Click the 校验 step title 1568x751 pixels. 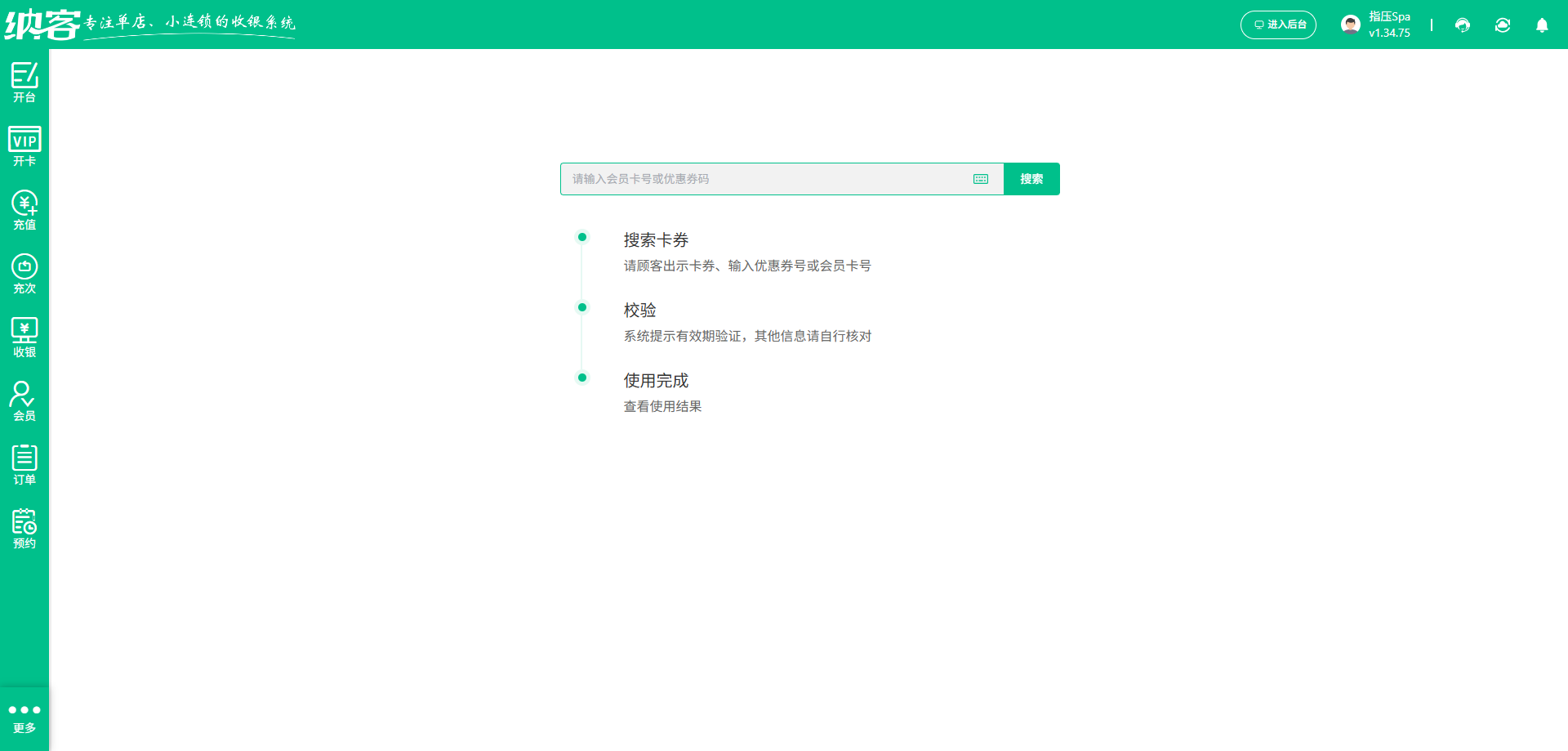(639, 311)
